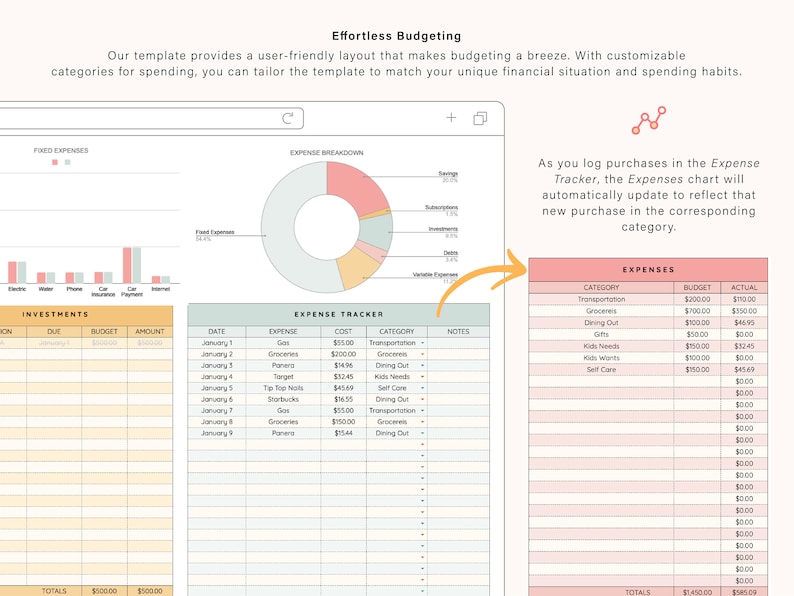Viewport: 794px width, 596px height.
Task: Select the $585.09 actual total cell
Action: (x=744, y=591)
